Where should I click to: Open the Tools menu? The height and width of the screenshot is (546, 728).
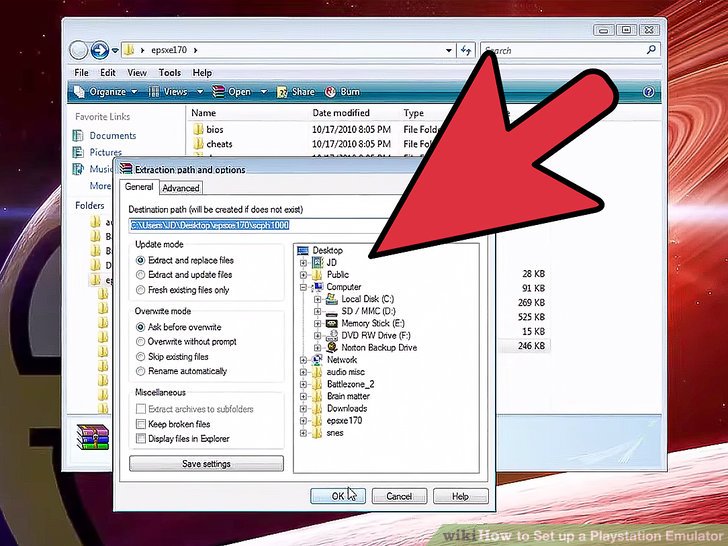coord(169,72)
